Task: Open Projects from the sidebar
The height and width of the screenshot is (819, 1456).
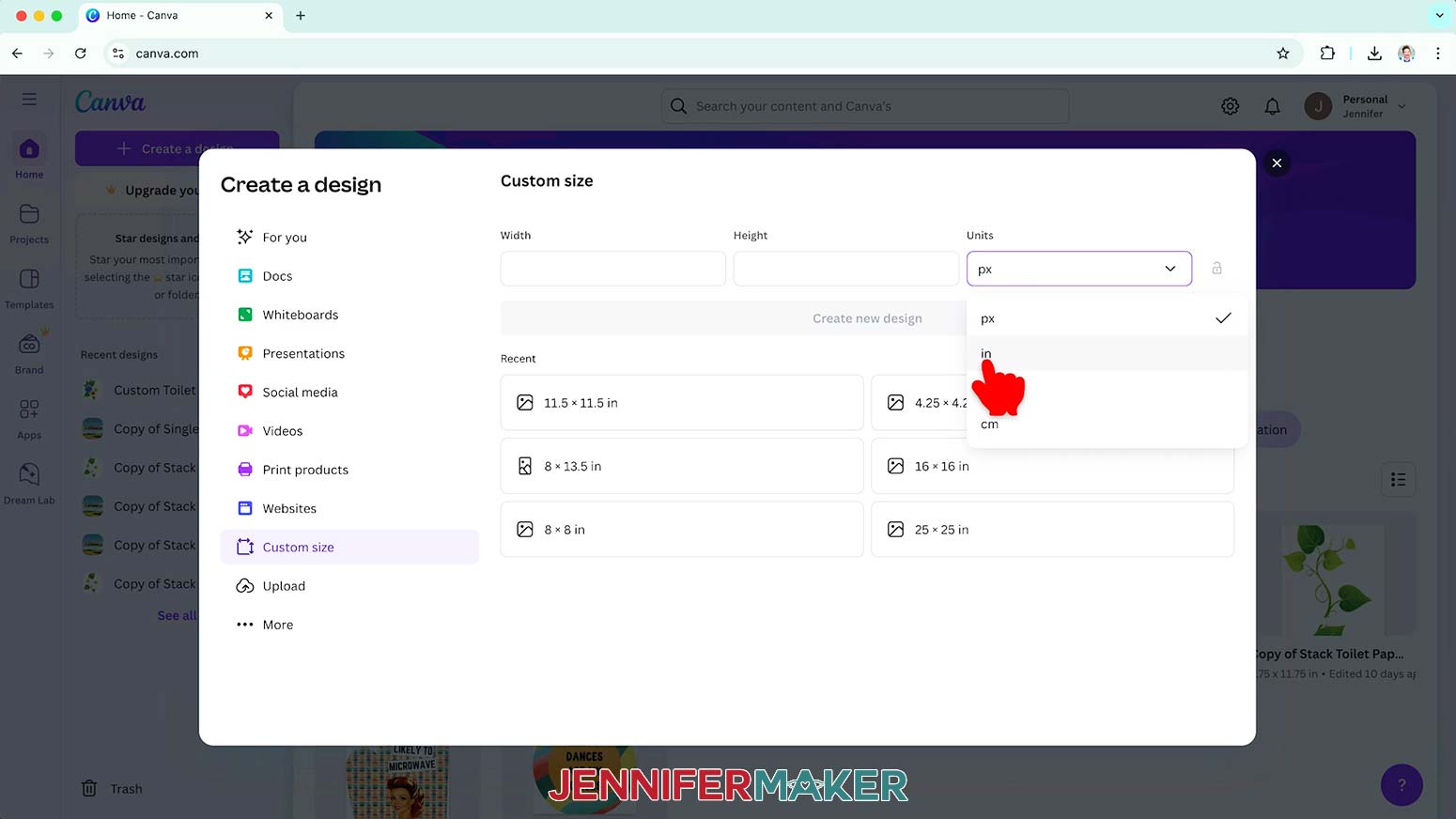Action: click(29, 224)
